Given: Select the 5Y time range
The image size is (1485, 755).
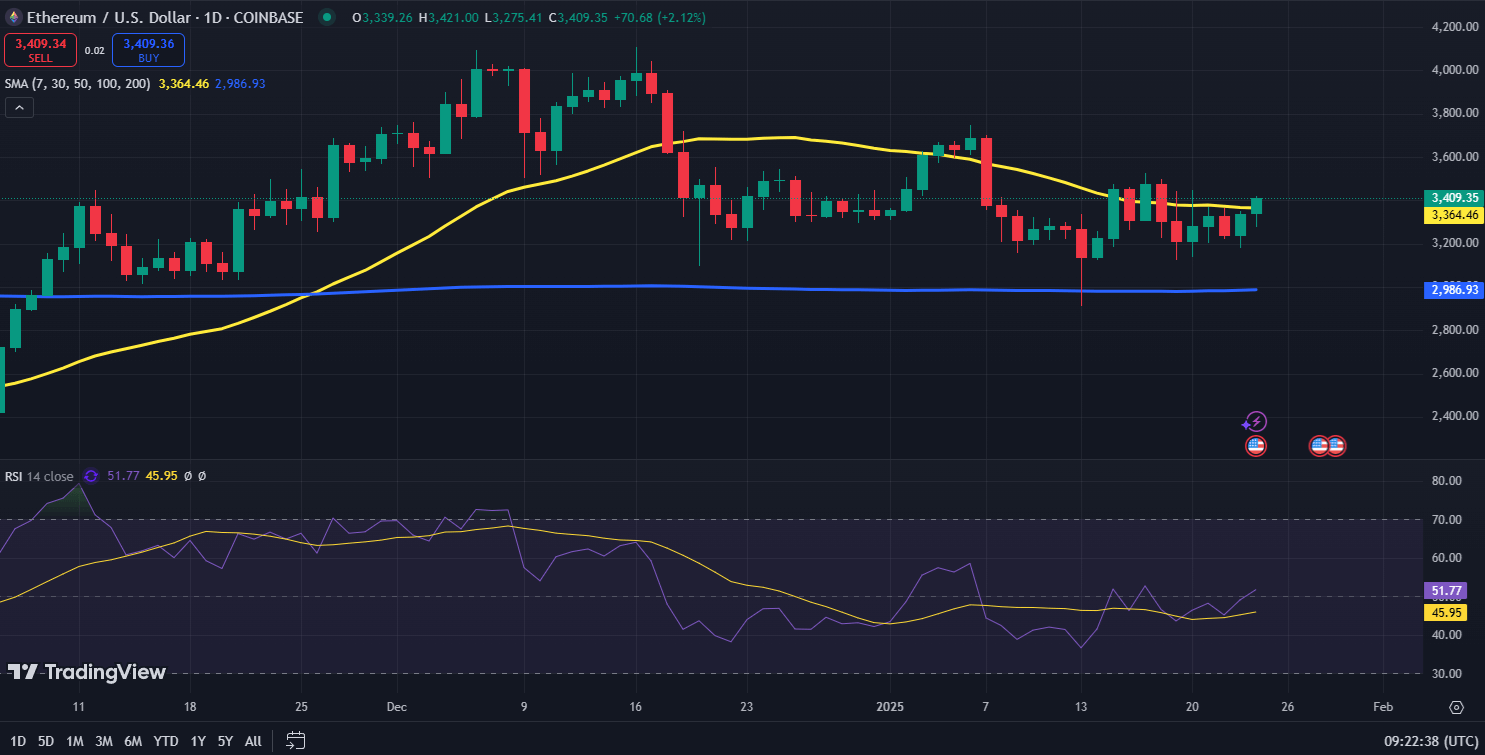Looking at the screenshot, I should tap(225, 741).
